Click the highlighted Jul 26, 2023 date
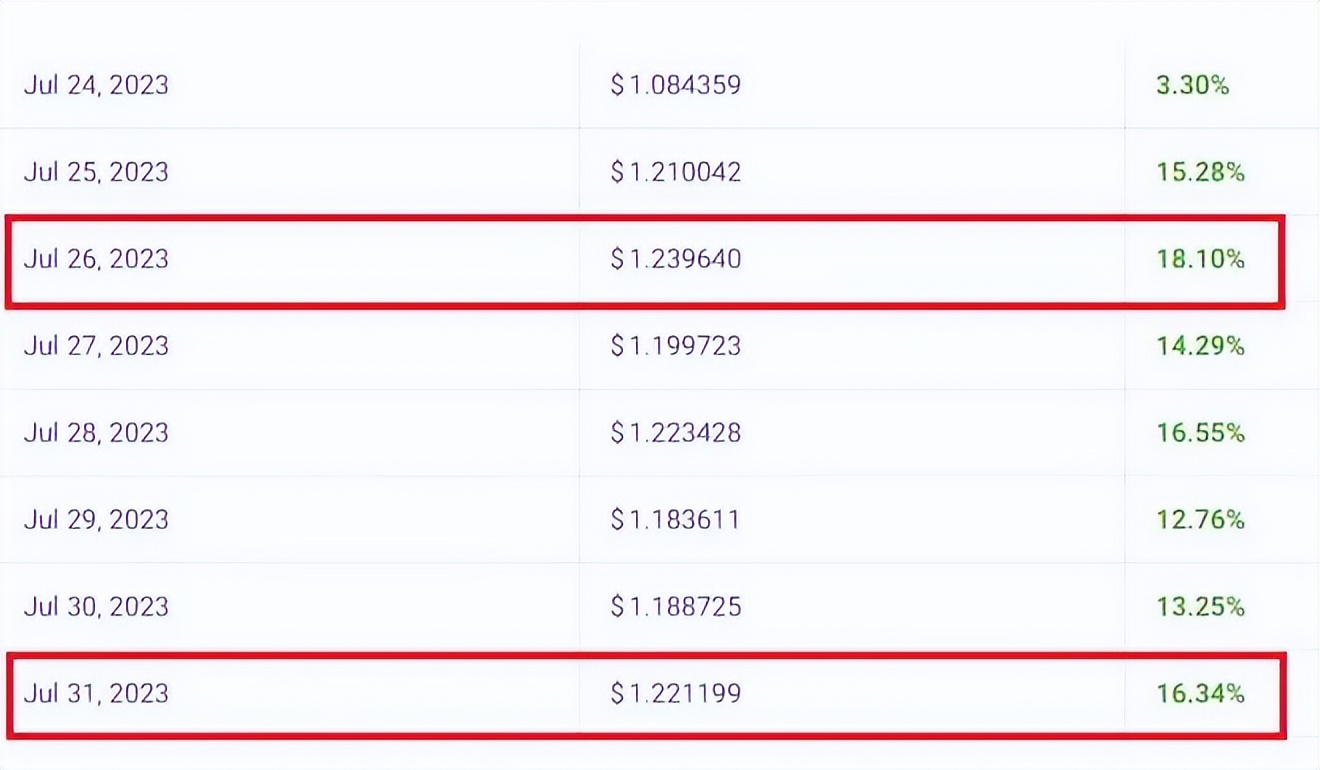Image resolution: width=1320 pixels, height=770 pixels. pyautogui.click(x=96, y=259)
